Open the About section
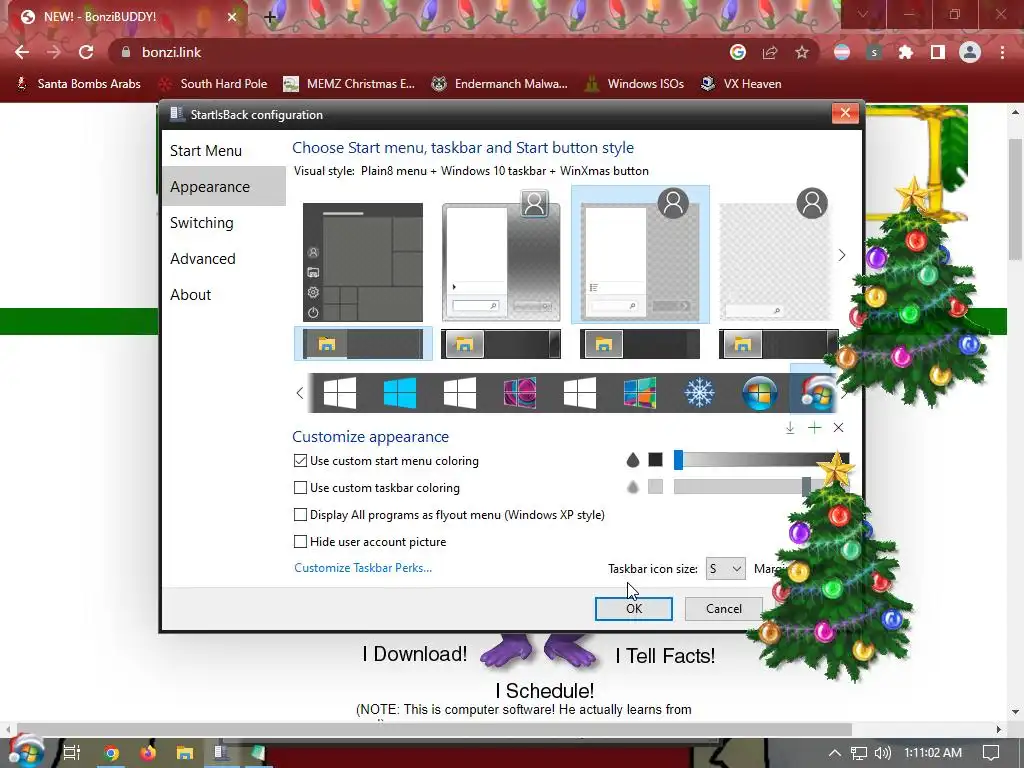Image resolution: width=1024 pixels, height=768 pixels. coord(223,295)
